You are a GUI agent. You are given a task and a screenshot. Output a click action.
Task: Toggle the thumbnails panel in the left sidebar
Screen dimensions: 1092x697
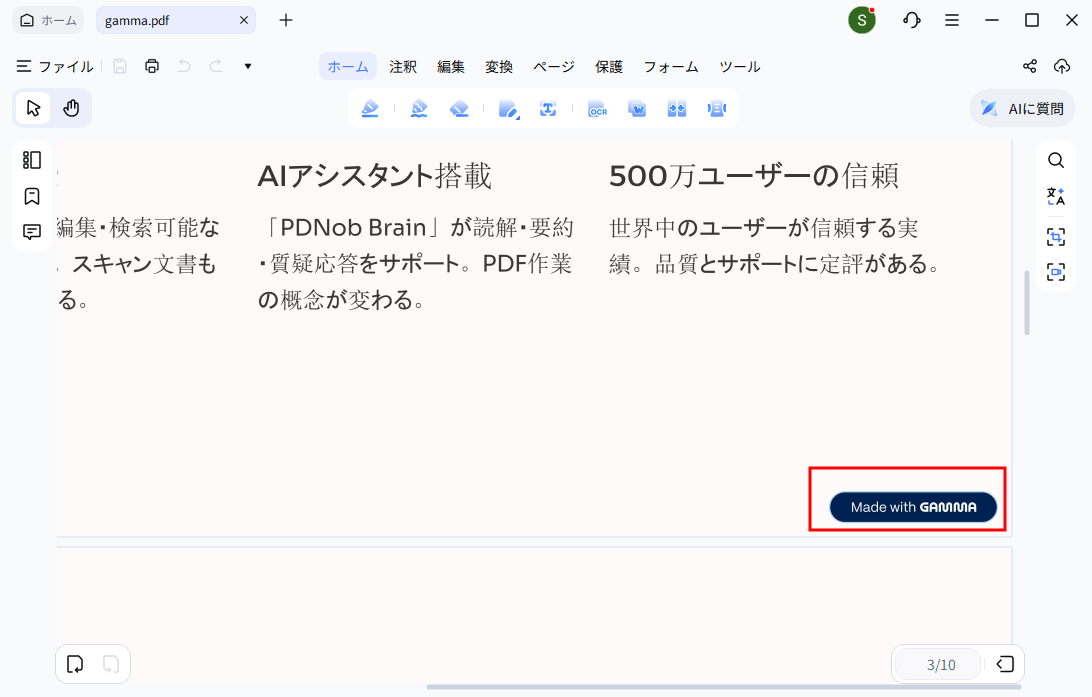(32, 160)
